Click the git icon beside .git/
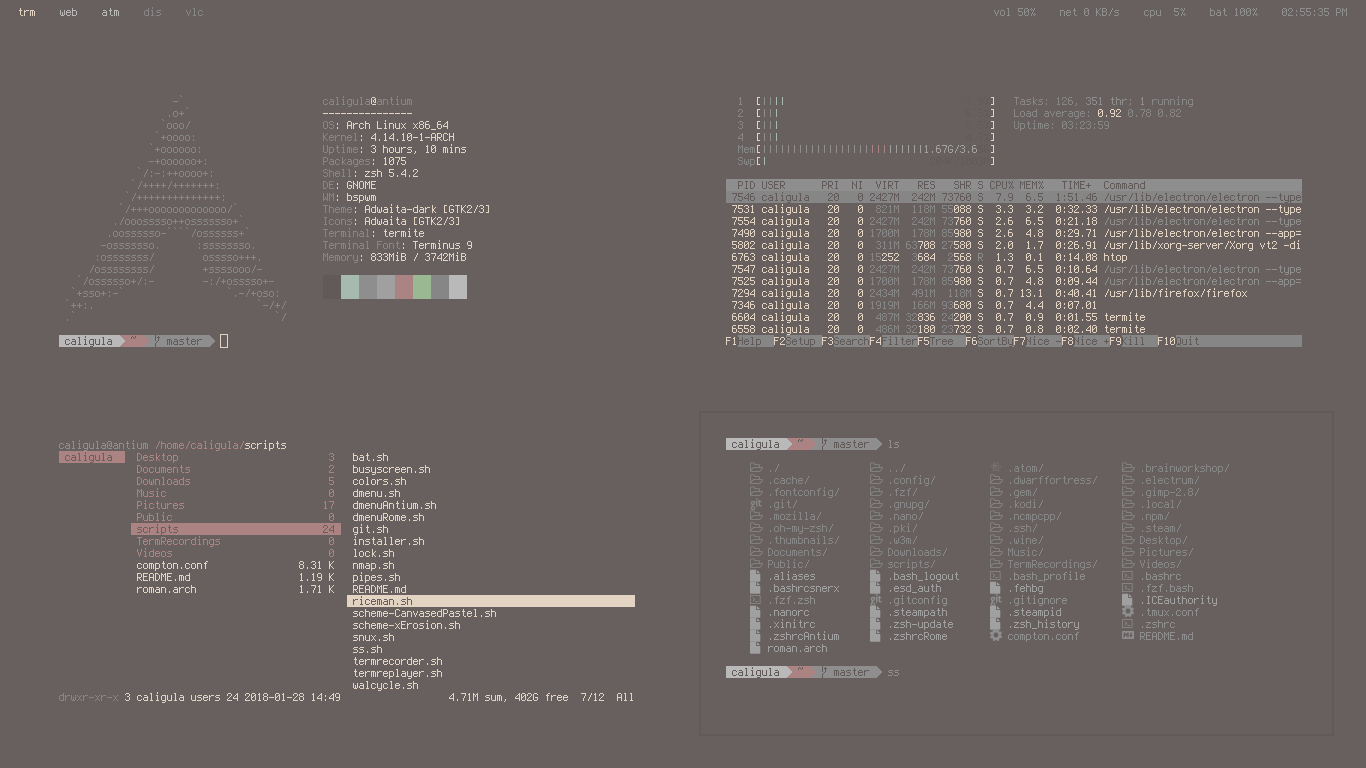1366x768 pixels. click(x=756, y=504)
